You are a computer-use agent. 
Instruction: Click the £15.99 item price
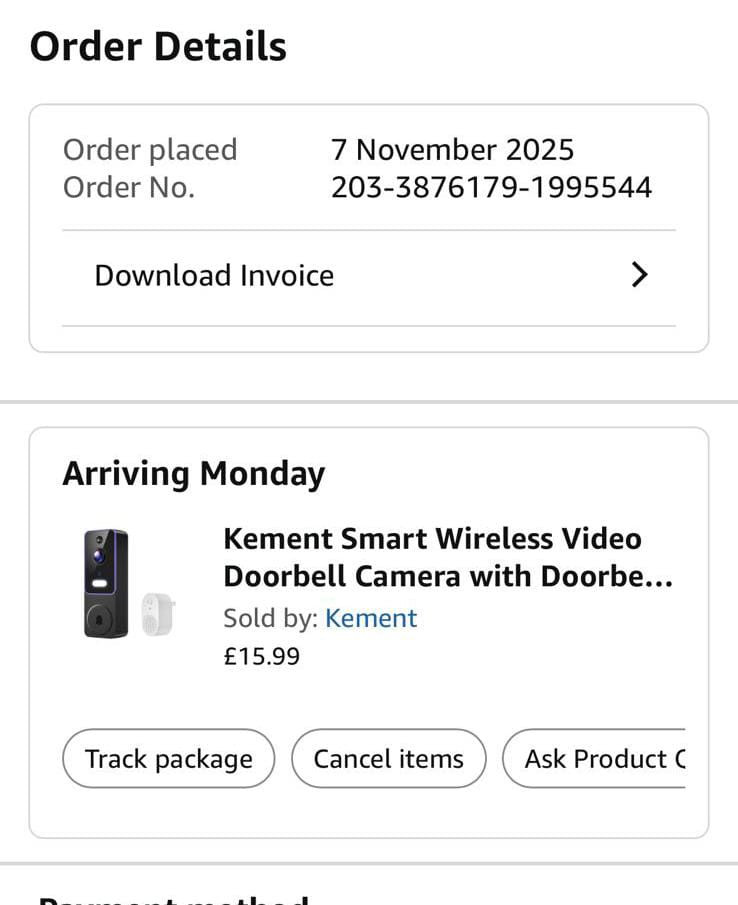click(x=261, y=656)
